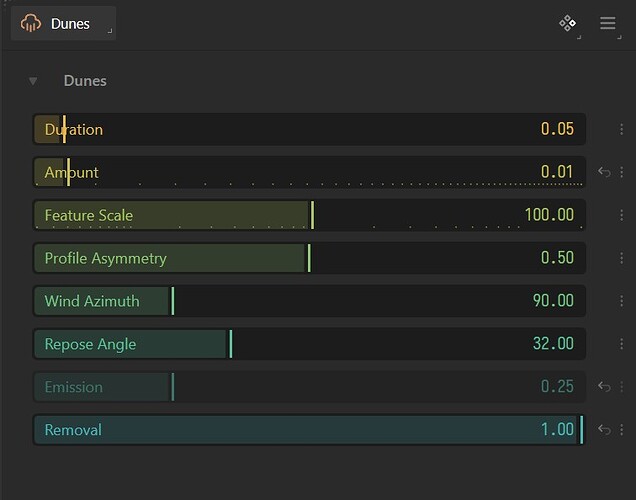Click the Dunes node cloud icon
The height and width of the screenshot is (500, 636).
click(31, 23)
